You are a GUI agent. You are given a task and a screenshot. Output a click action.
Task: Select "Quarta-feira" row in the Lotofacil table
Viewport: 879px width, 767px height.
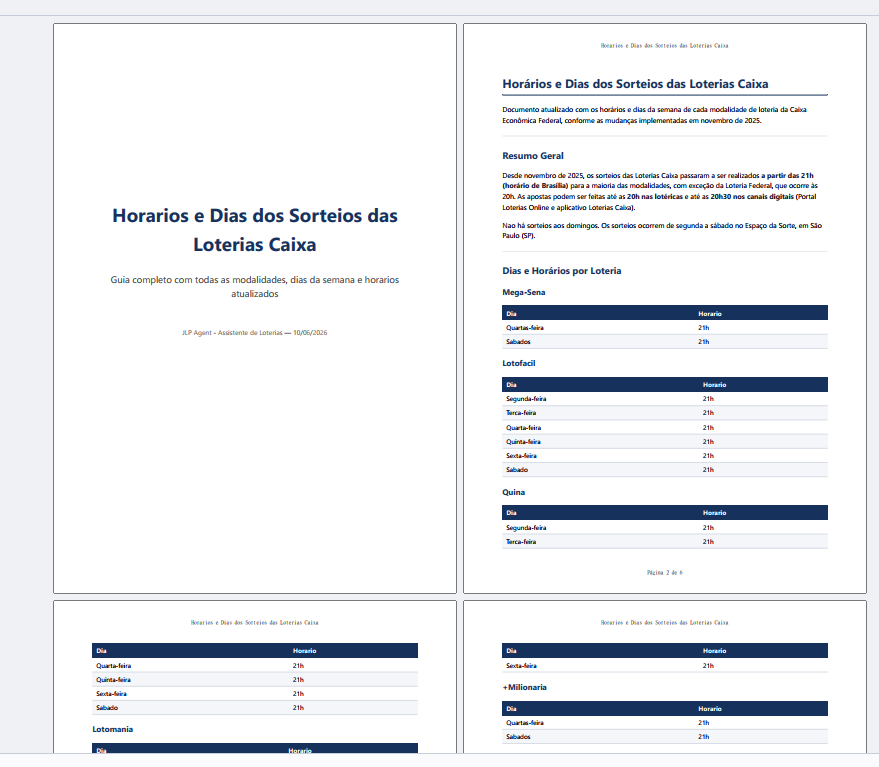(665, 427)
